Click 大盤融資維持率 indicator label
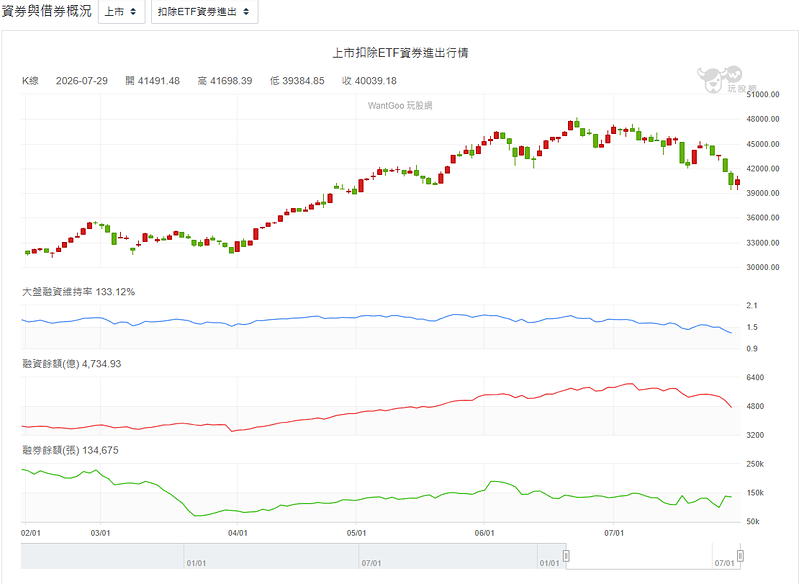Image resolution: width=799 pixels, height=584 pixels. pos(78,292)
